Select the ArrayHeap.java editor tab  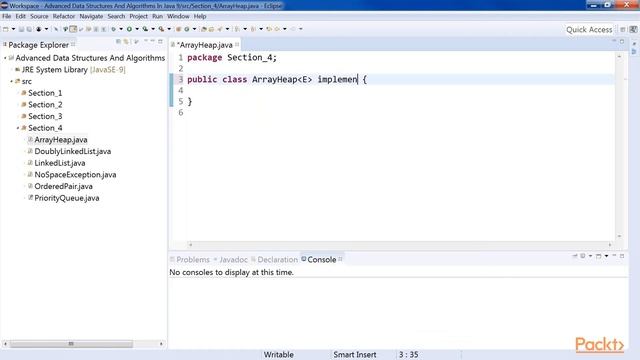coord(204,45)
